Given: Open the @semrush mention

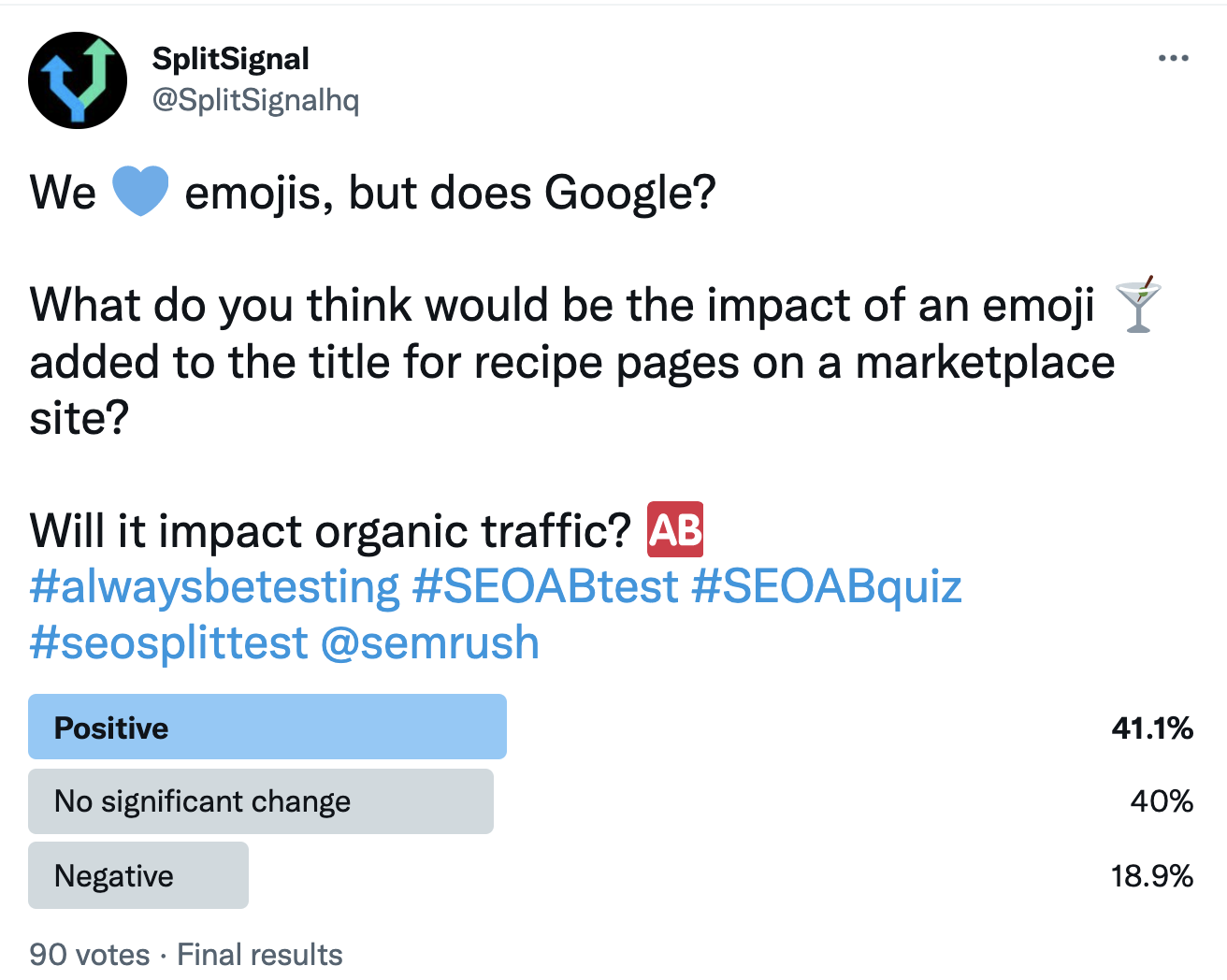Looking at the screenshot, I should coord(430,643).
